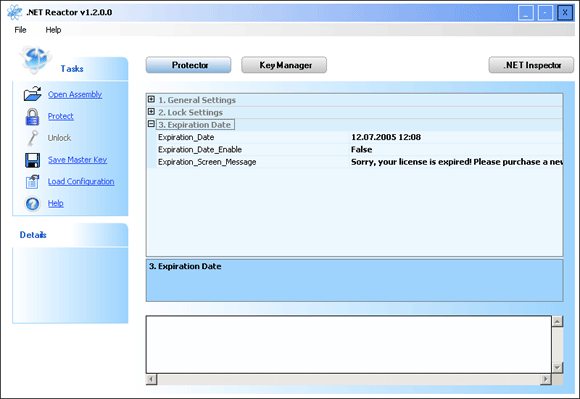Screen dimensions: 580x399
Task: Close the .NET Reactor window
Action: click(565, 13)
